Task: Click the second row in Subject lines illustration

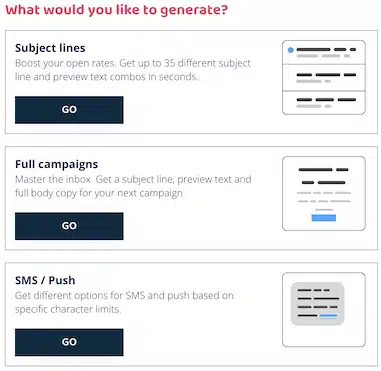Action: tap(324, 77)
